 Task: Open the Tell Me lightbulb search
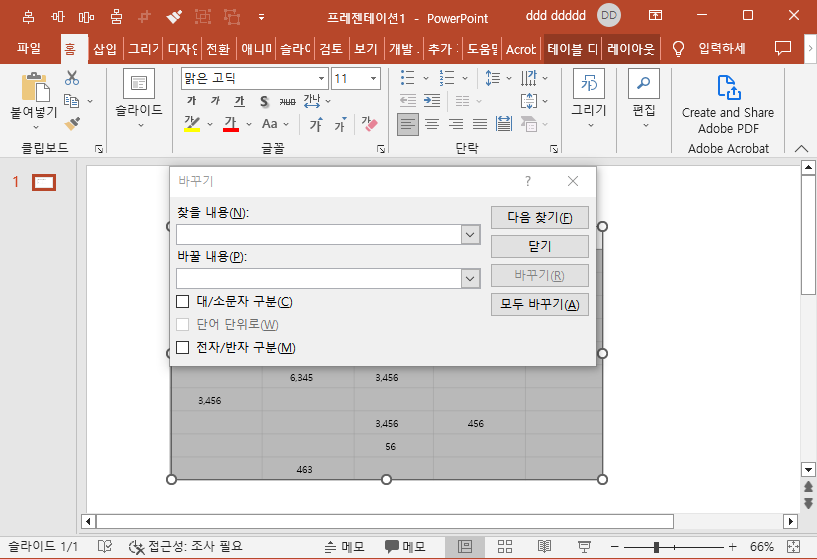click(678, 49)
